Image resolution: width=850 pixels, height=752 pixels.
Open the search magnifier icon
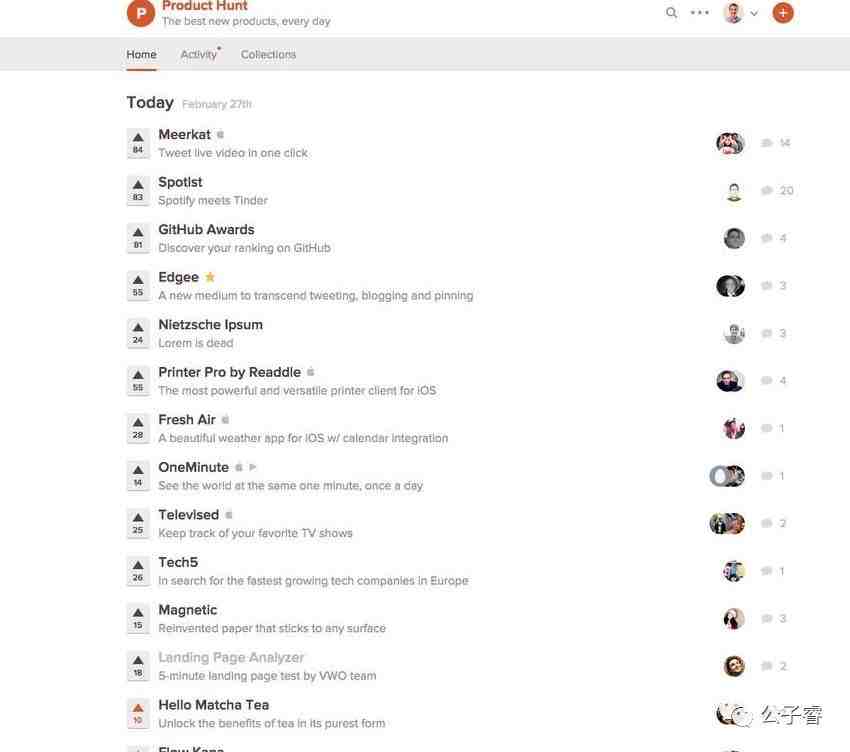tap(671, 12)
